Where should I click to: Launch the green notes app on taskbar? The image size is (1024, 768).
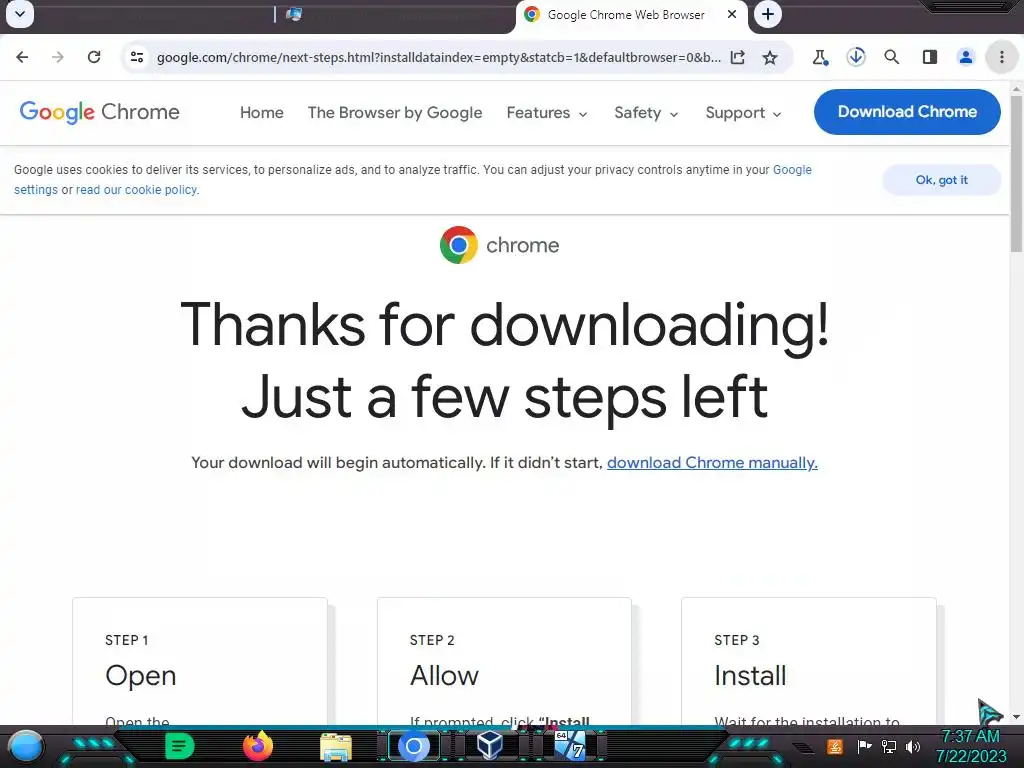click(x=179, y=746)
